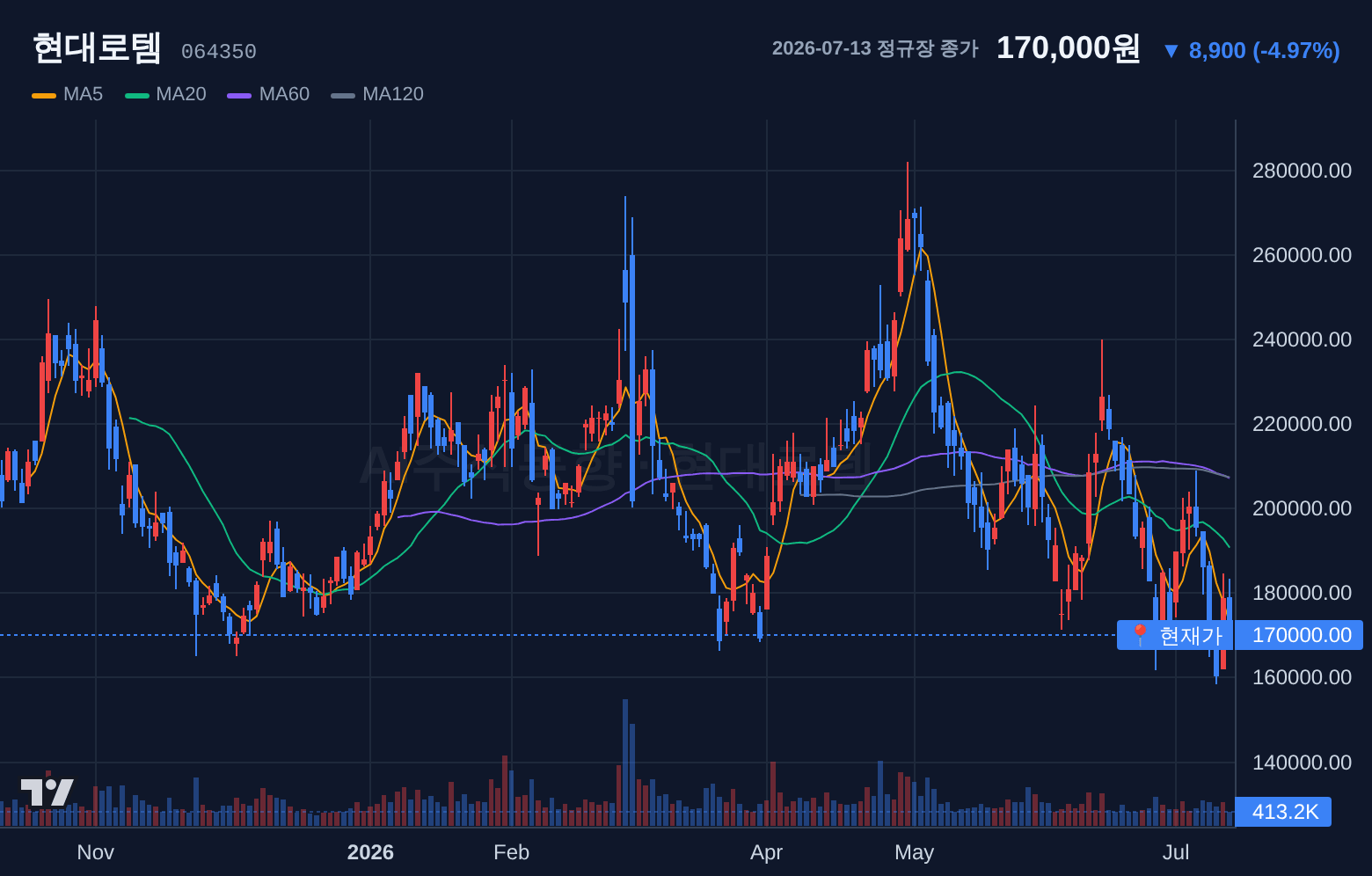Click the 현재가 current price tag

[x=1175, y=635]
